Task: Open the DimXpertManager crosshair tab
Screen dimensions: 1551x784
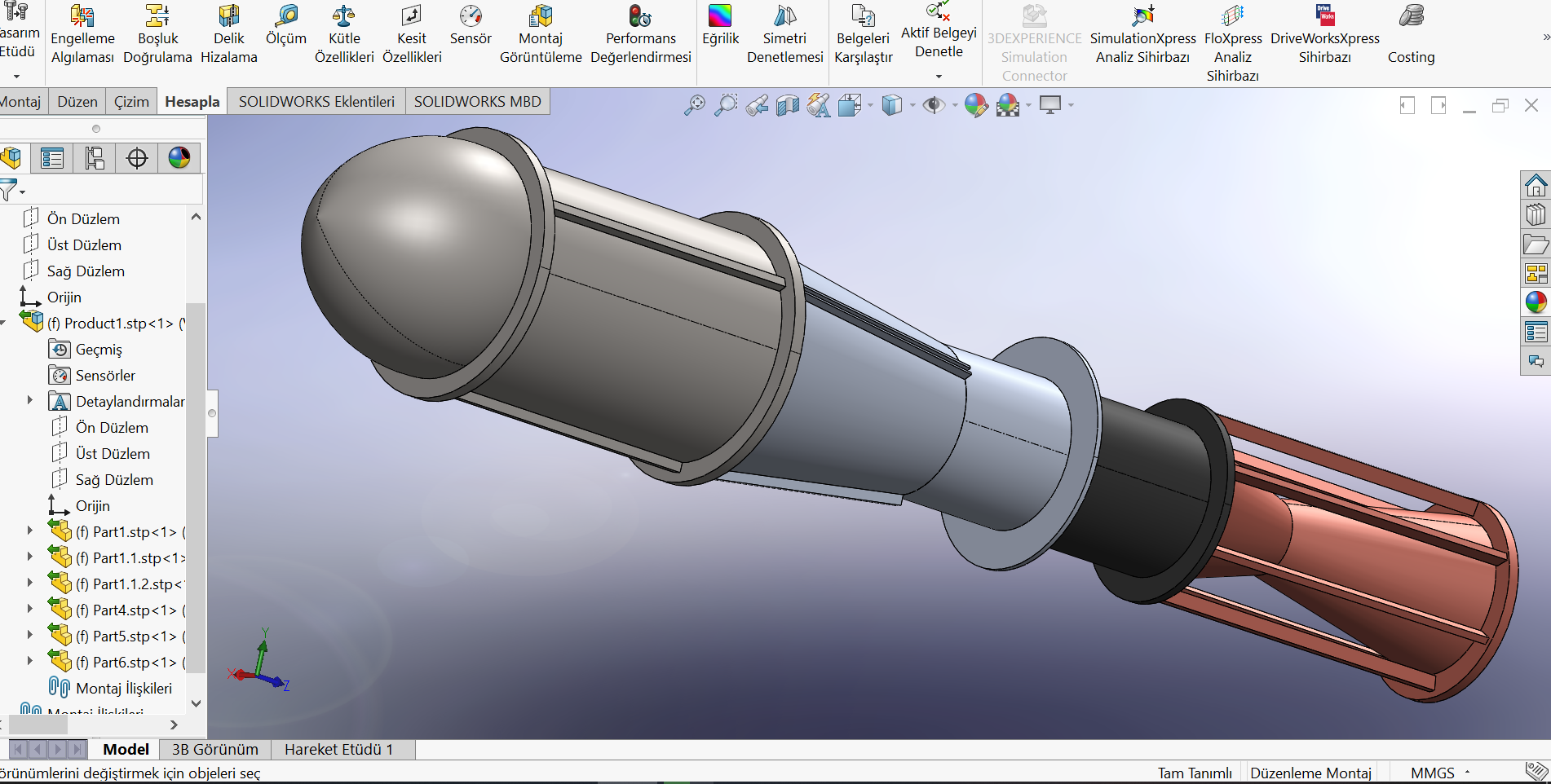Action: [x=137, y=158]
